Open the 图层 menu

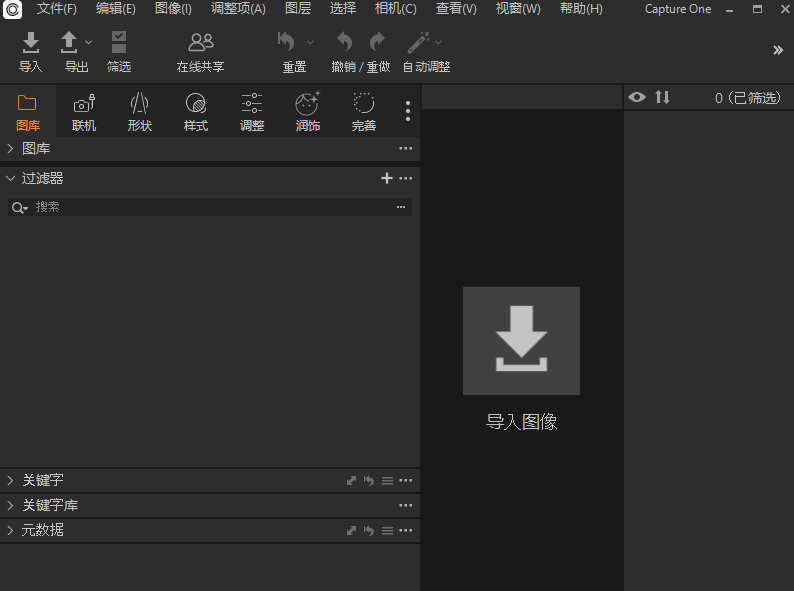(x=298, y=9)
